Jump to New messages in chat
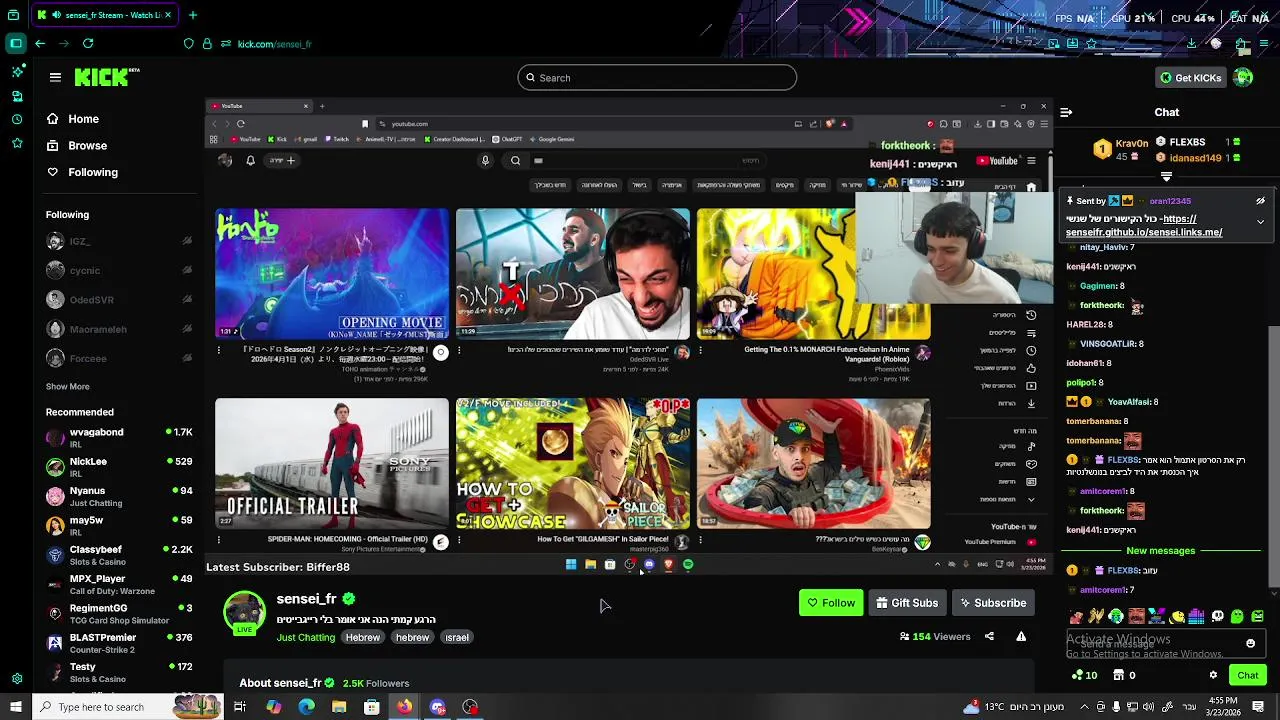The height and width of the screenshot is (720, 1280). (x=1160, y=551)
